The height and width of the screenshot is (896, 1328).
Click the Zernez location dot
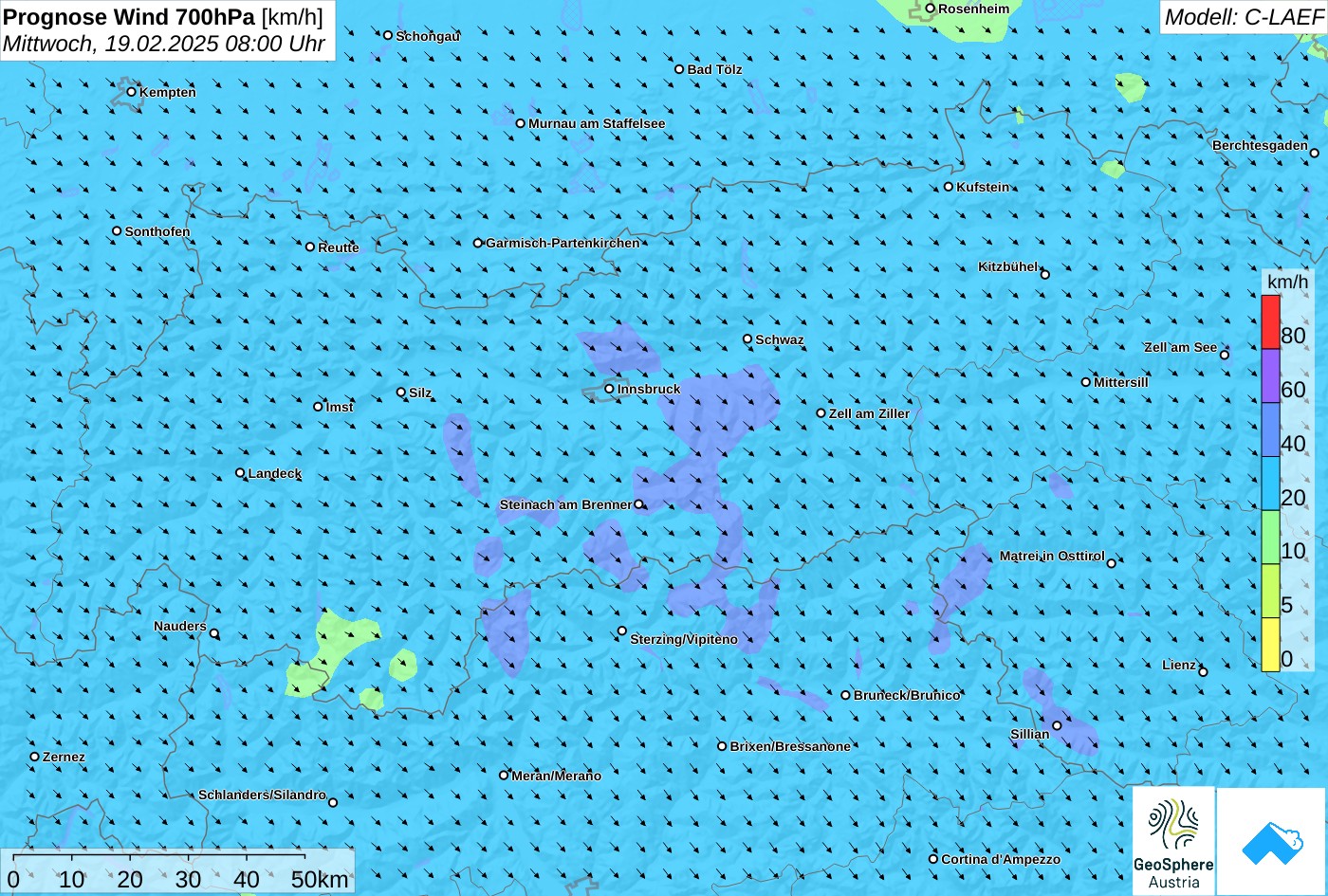point(35,757)
